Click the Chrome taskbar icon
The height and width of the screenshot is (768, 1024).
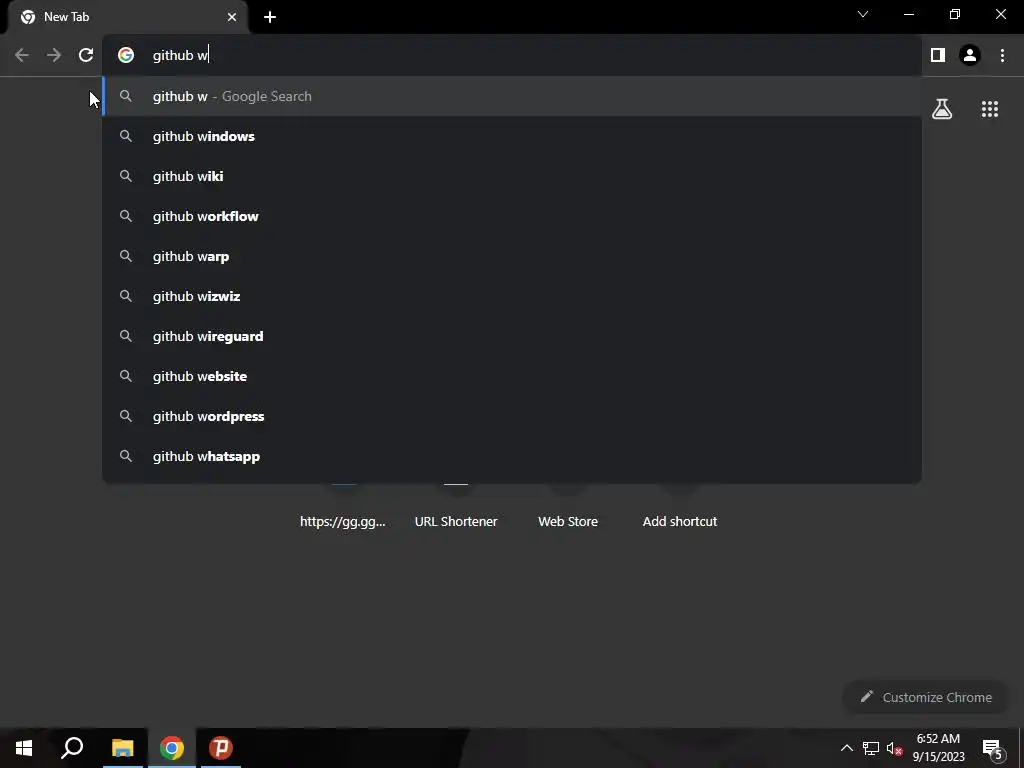(172, 748)
